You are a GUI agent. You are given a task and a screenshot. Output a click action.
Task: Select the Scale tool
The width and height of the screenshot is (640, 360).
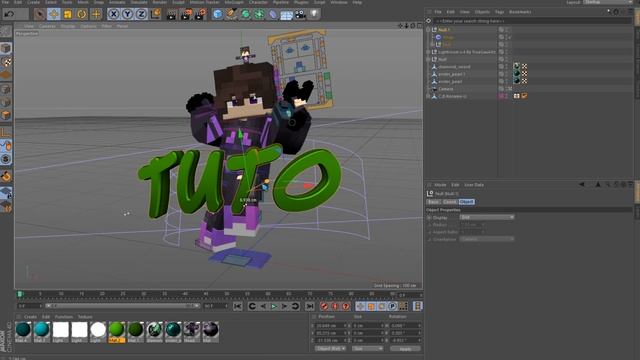(x=67, y=14)
